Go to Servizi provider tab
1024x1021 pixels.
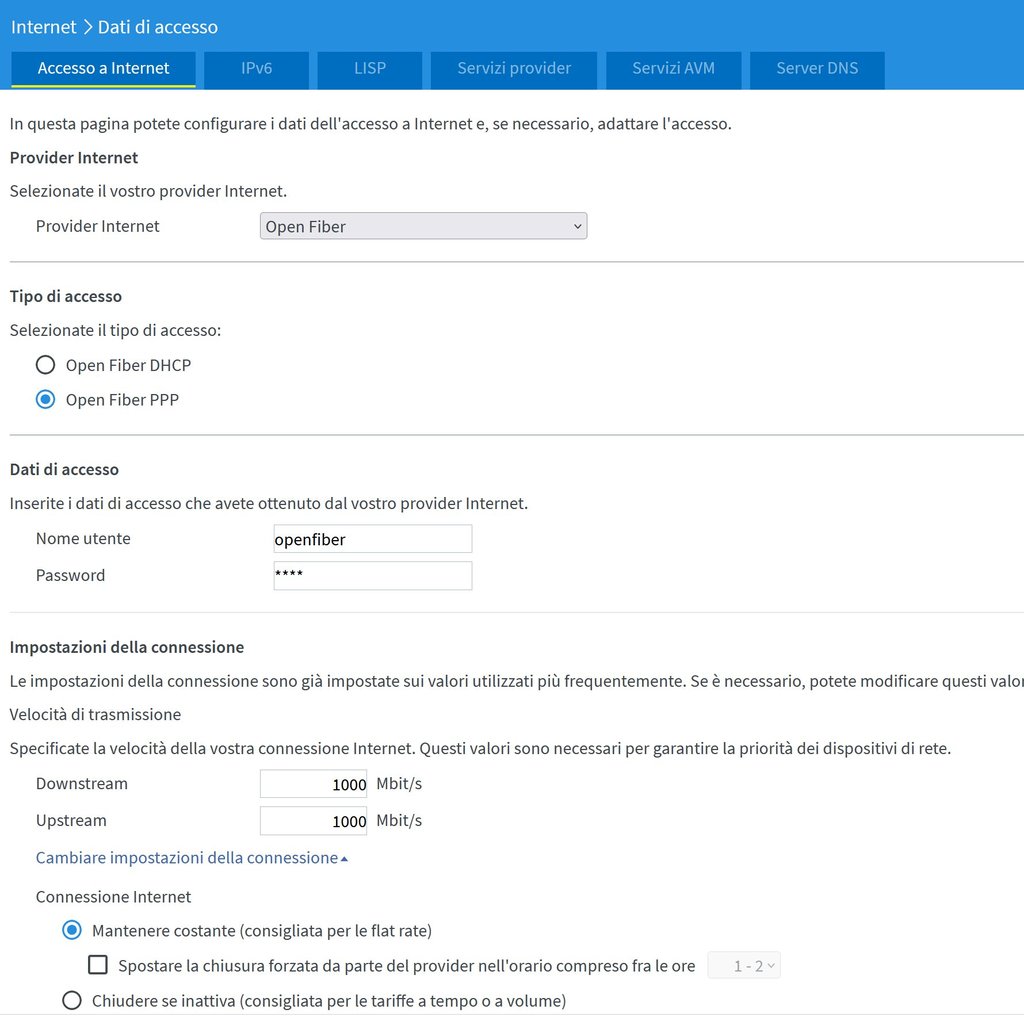(x=513, y=69)
